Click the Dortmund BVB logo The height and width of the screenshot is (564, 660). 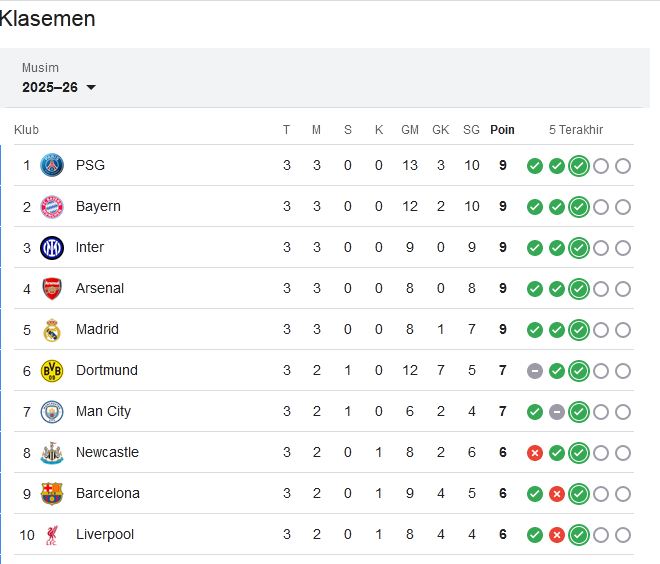(51, 370)
